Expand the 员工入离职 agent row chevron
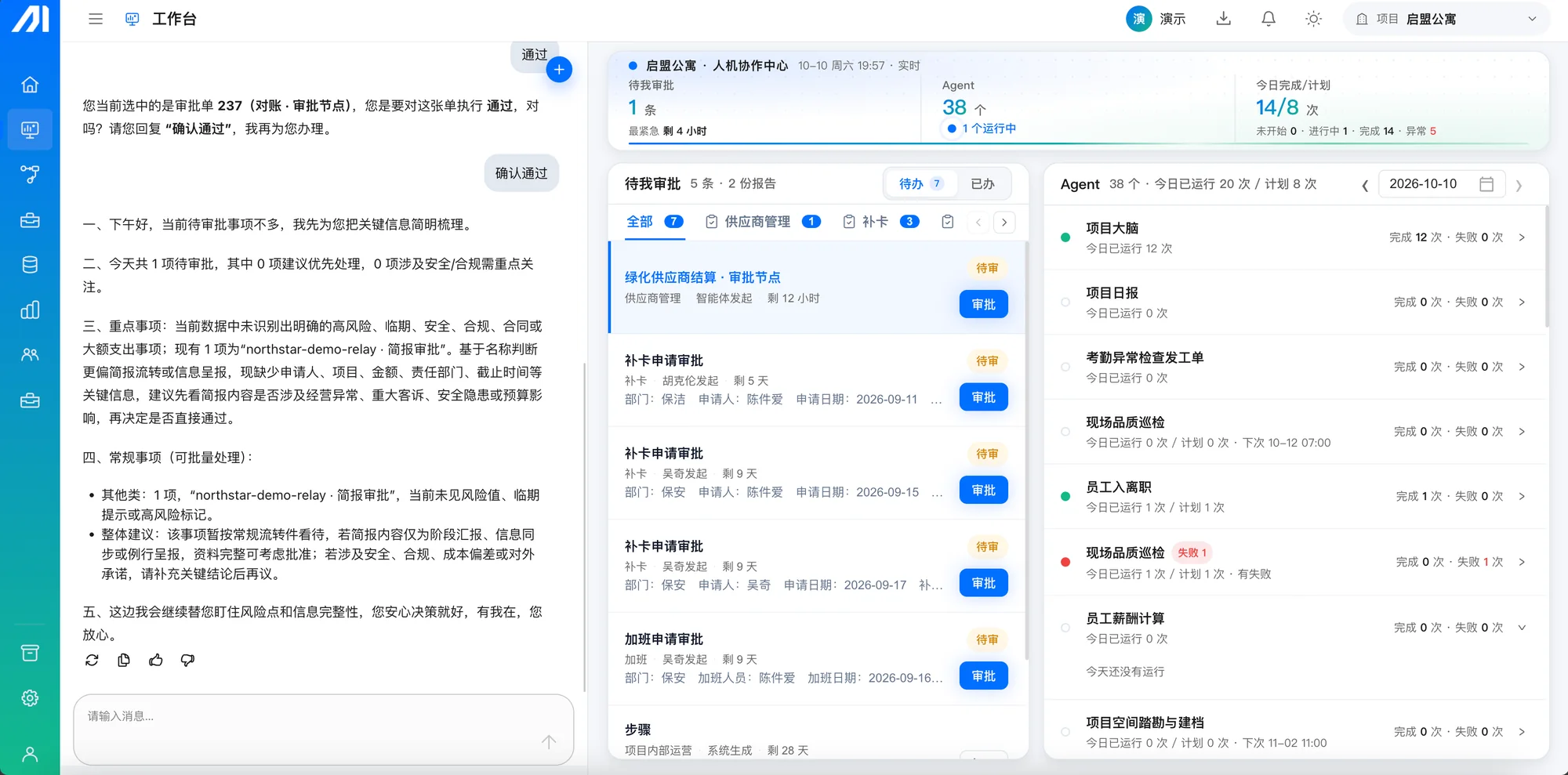The height and width of the screenshot is (775, 1568). point(1522,497)
